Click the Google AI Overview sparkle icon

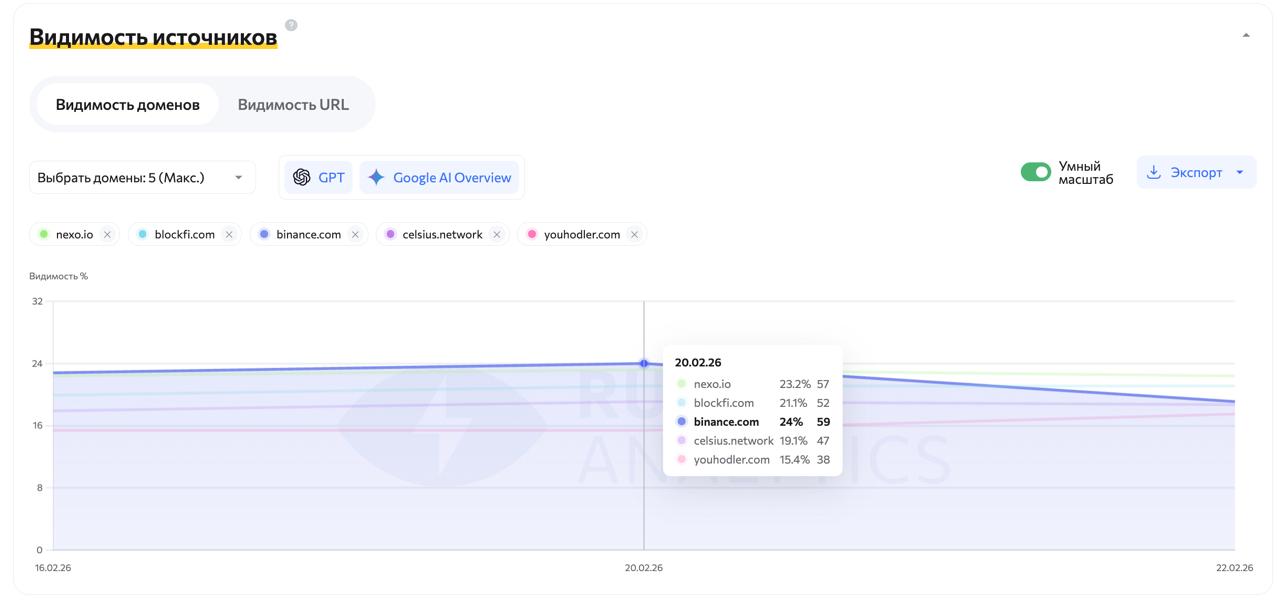[376, 177]
